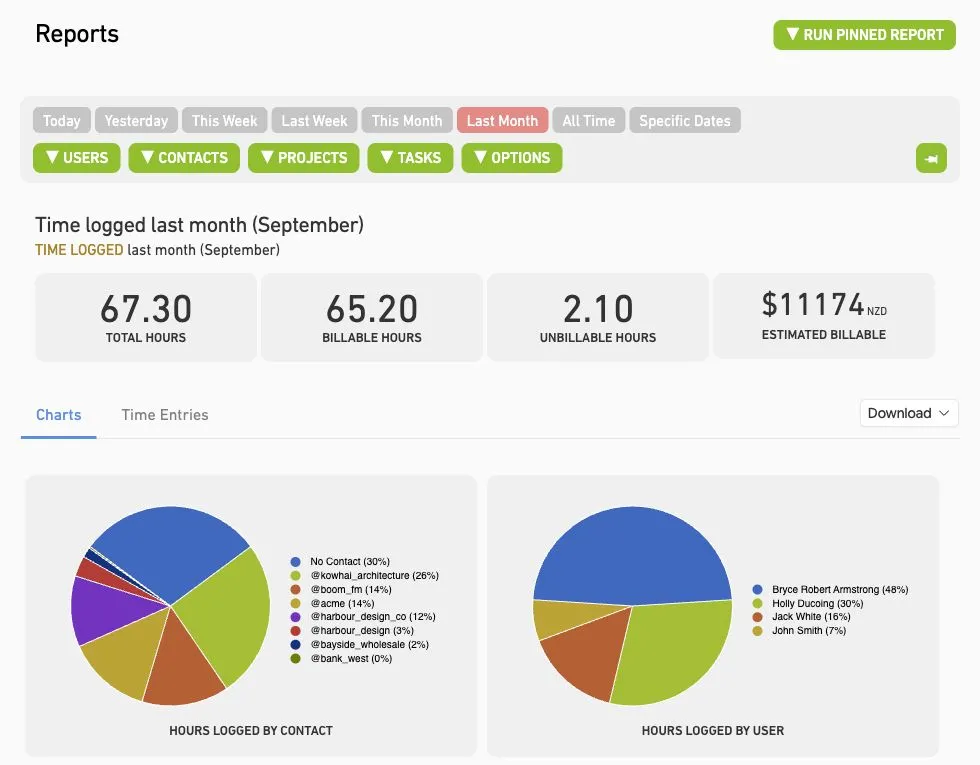Click the 2.10 Unbillable Hours card
The image size is (980, 765).
pos(598,318)
